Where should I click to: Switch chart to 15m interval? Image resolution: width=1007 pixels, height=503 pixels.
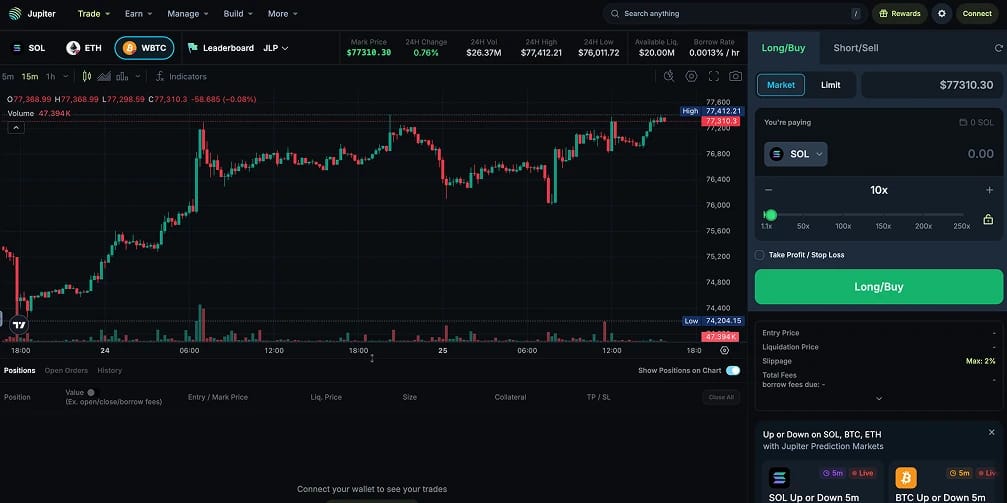30,76
